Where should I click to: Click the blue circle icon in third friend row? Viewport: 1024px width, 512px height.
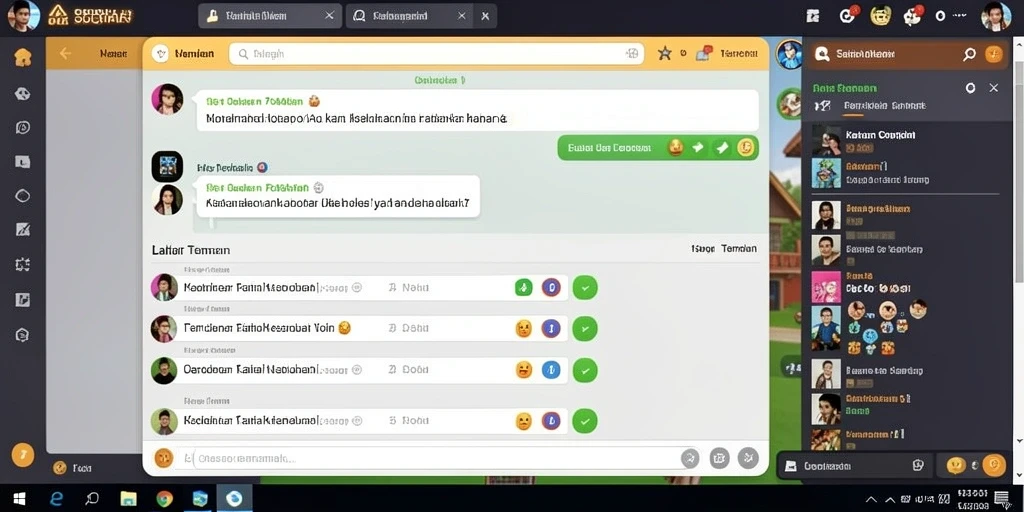point(551,370)
